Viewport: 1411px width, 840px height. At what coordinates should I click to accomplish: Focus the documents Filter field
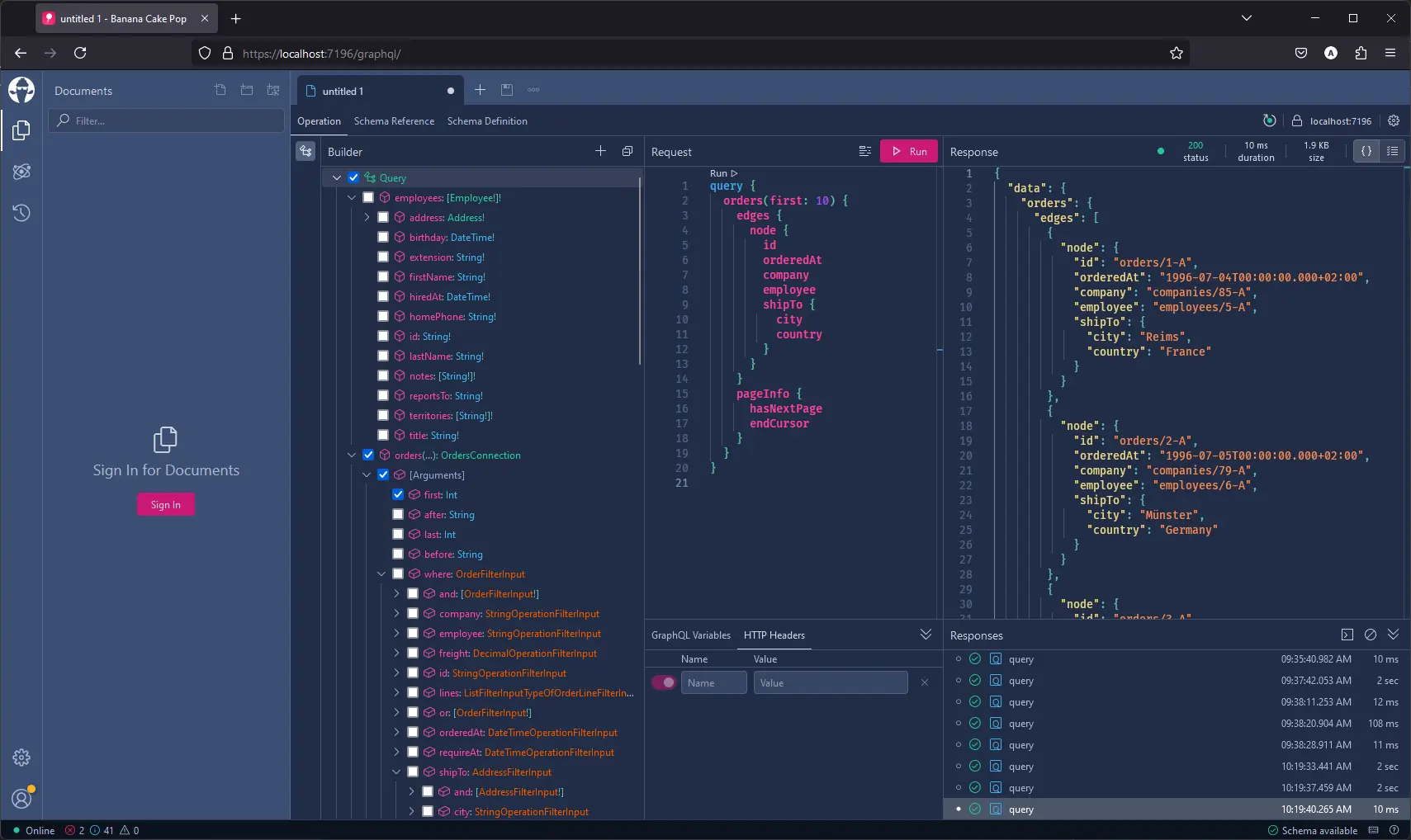pyautogui.click(x=166, y=120)
